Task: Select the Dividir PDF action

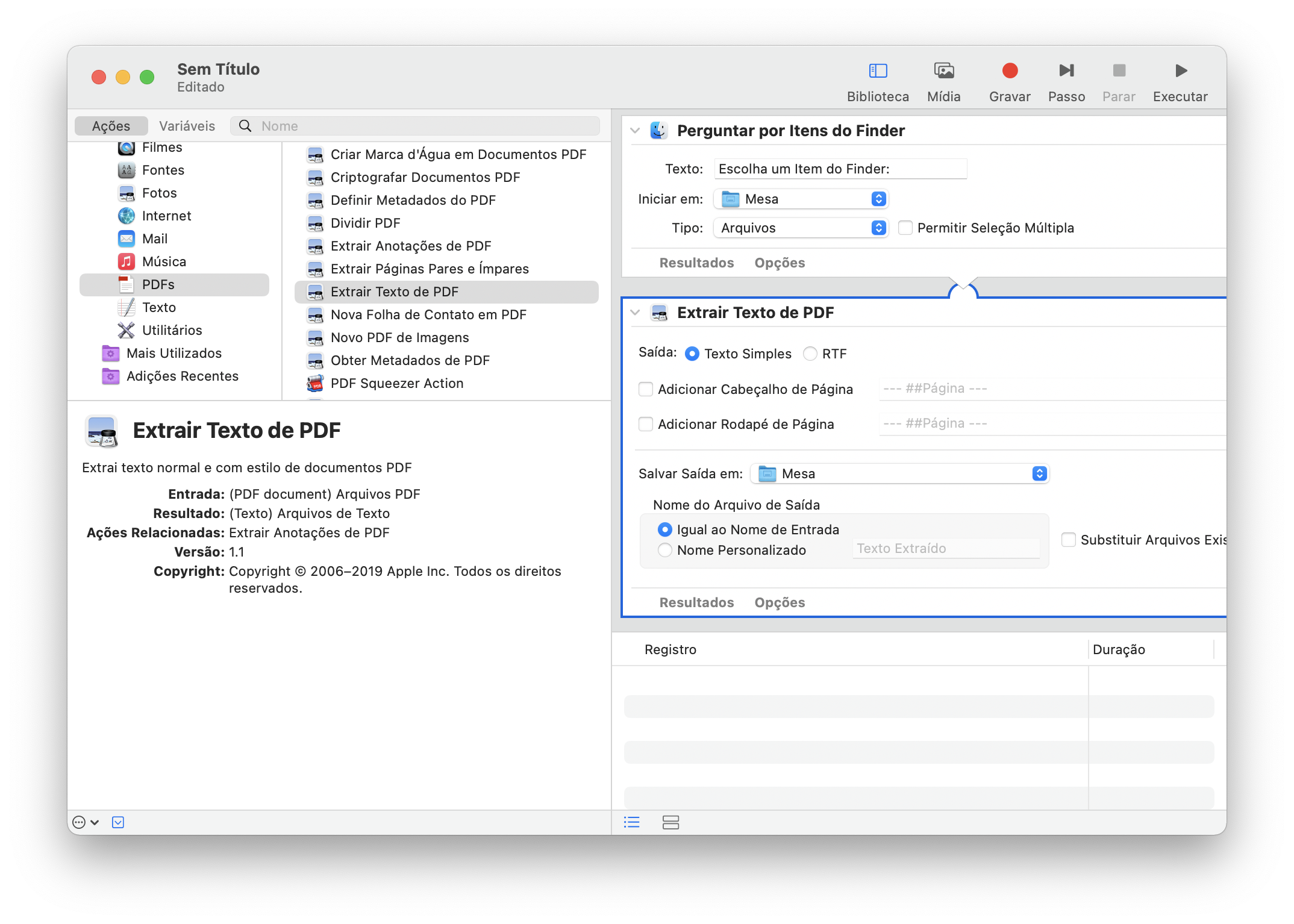Action: pos(365,223)
